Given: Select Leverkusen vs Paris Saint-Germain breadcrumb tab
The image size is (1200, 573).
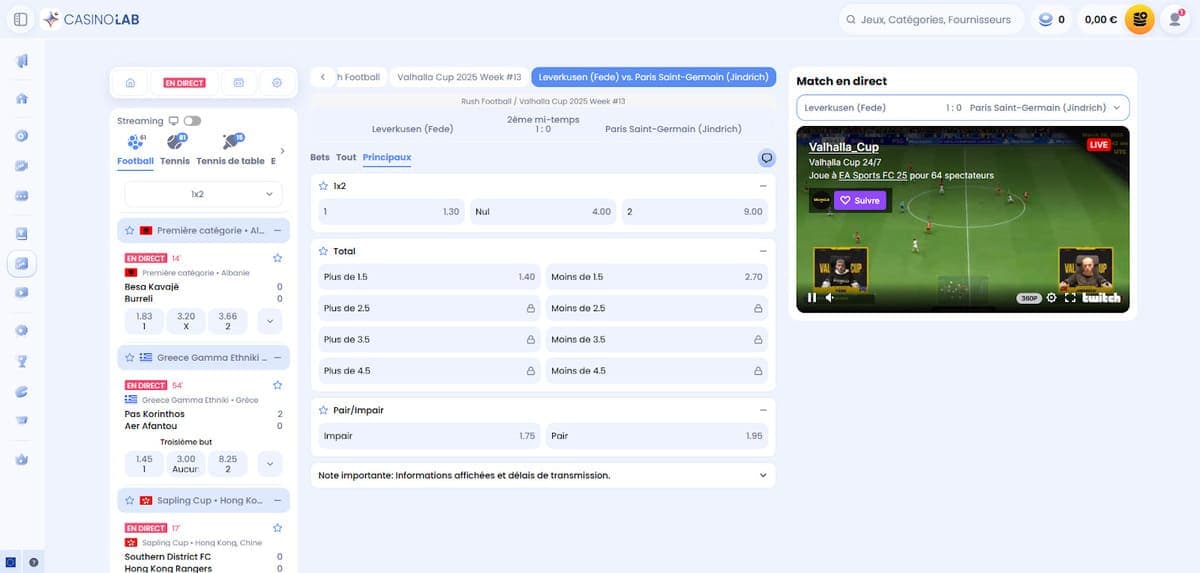Looking at the screenshot, I should [x=654, y=76].
